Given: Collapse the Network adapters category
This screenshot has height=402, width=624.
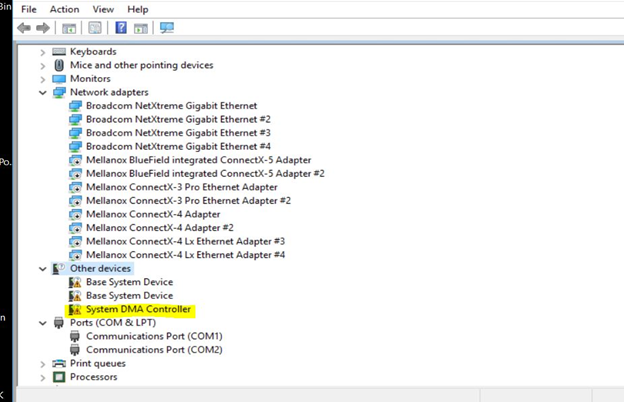Looking at the screenshot, I should [42, 92].
